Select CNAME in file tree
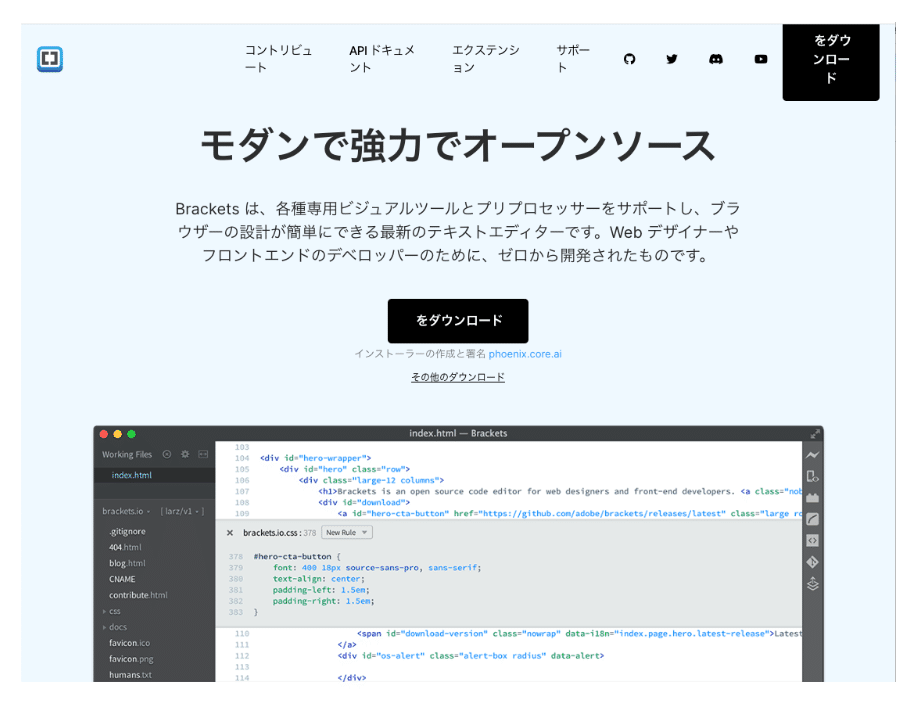Screen dimensions: 922x708 pos(122,579)
